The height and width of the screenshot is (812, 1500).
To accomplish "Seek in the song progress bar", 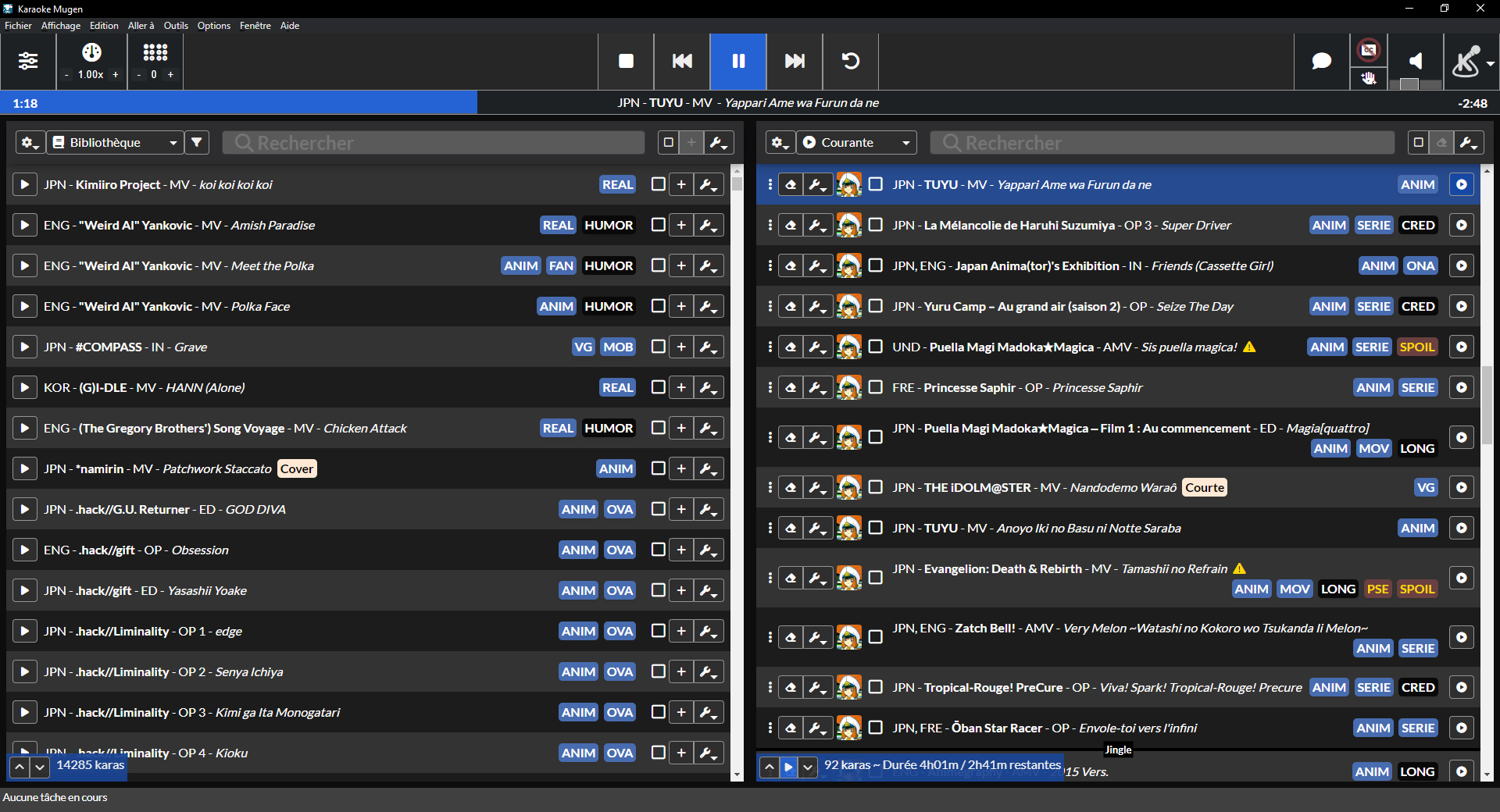I will point(750,103).
